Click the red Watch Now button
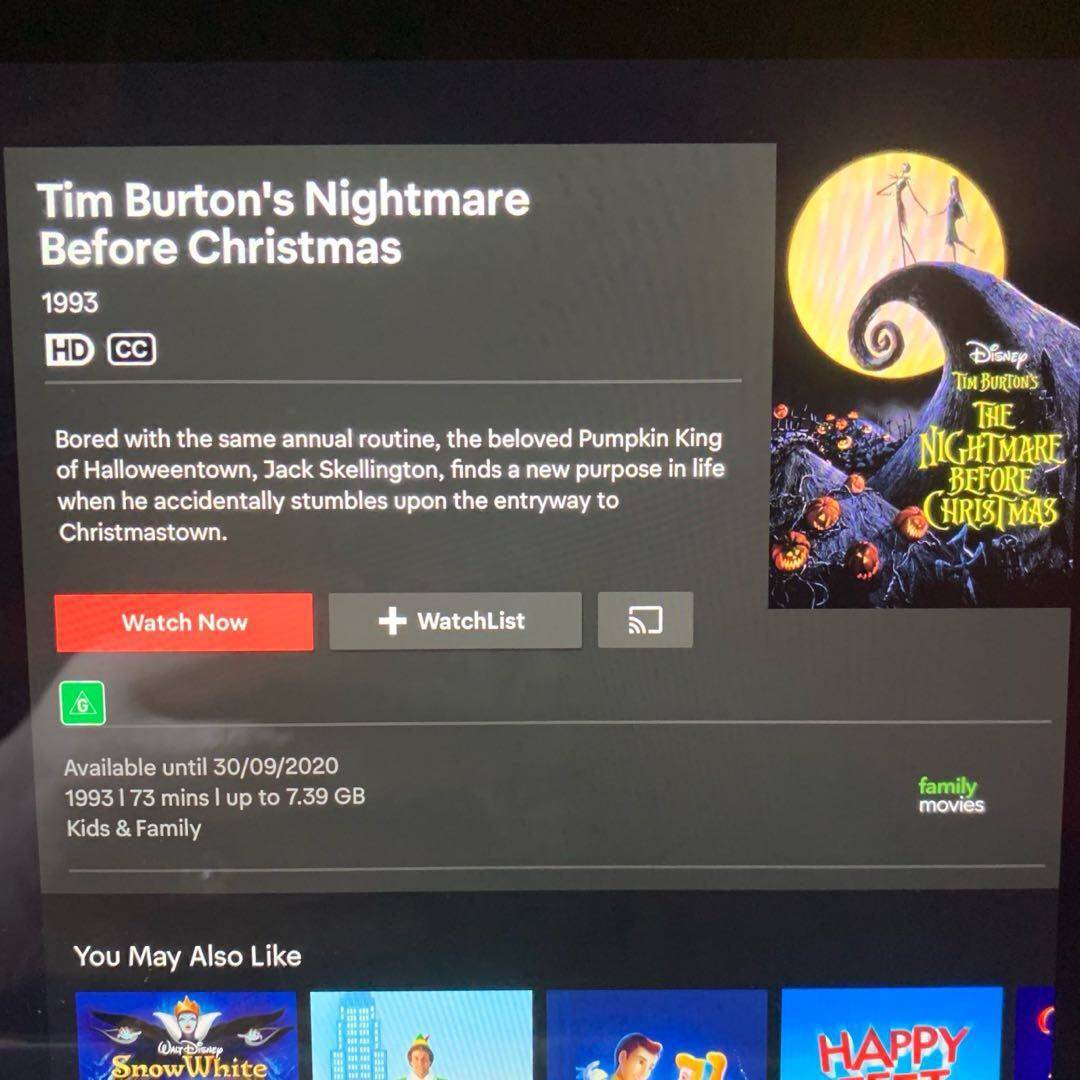 184,622
